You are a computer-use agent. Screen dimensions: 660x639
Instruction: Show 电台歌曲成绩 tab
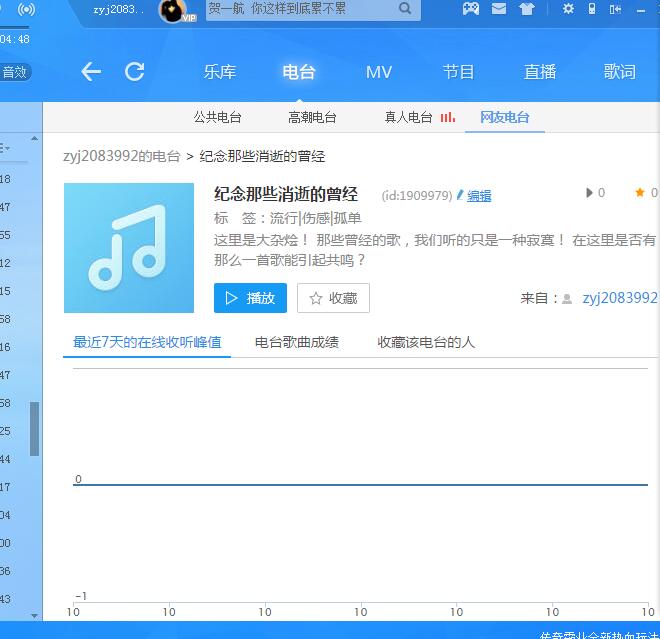point(297,342)
